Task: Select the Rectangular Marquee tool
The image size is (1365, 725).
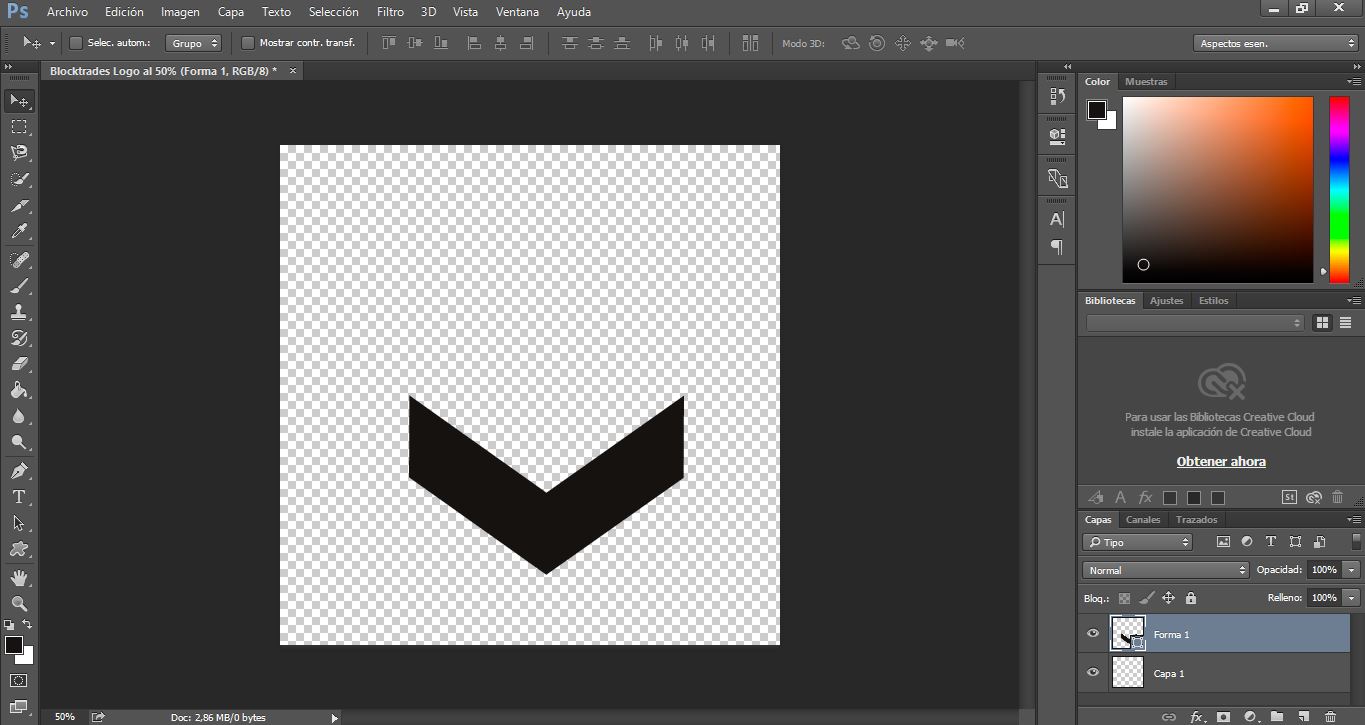Action: [x=19, y=127]
